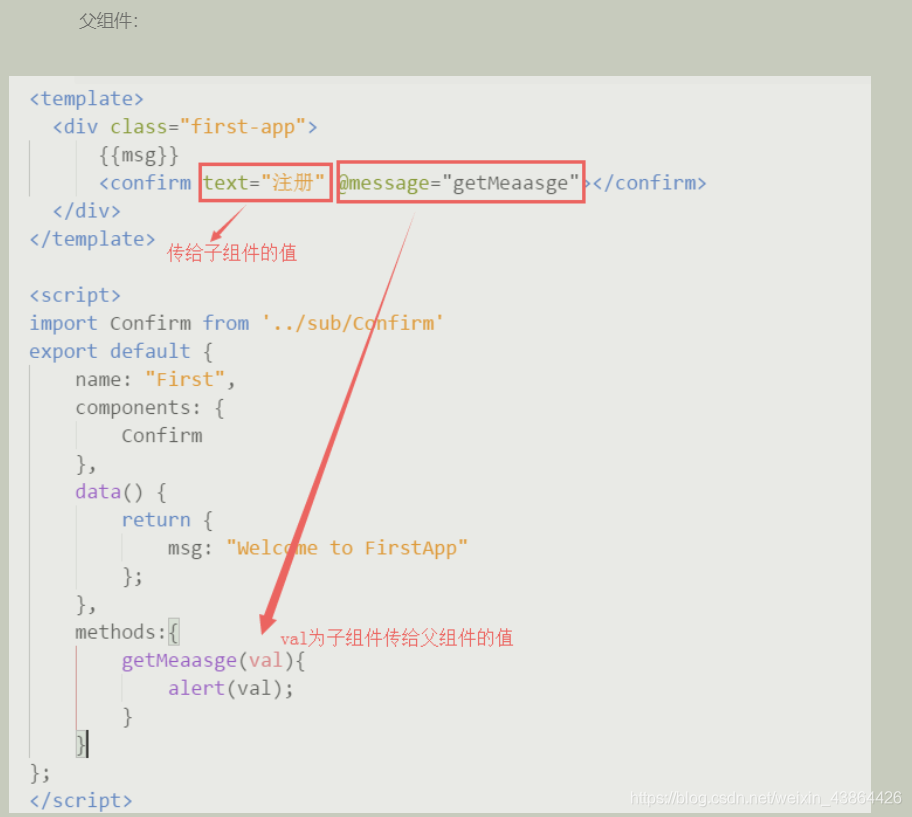Click the <div opening tag

click(x=75, y=127)
